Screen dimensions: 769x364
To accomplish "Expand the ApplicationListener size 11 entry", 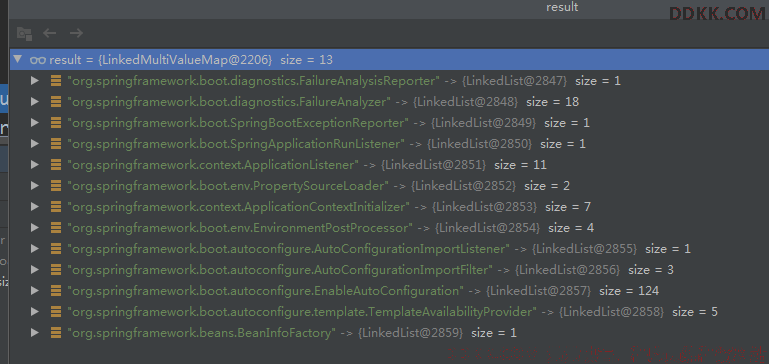I will 34,165.
